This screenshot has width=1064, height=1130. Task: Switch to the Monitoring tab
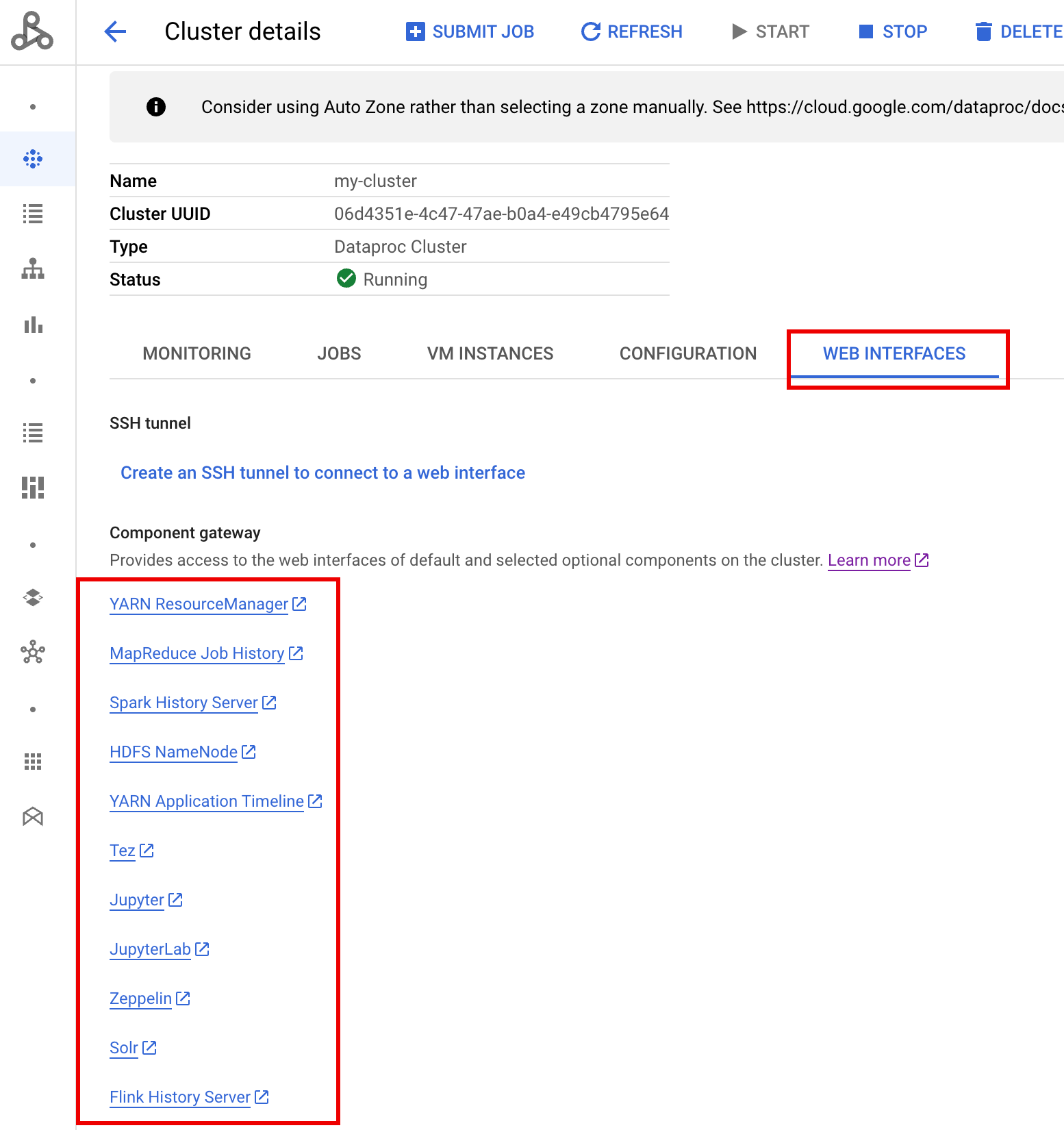[x=197, y=353]
